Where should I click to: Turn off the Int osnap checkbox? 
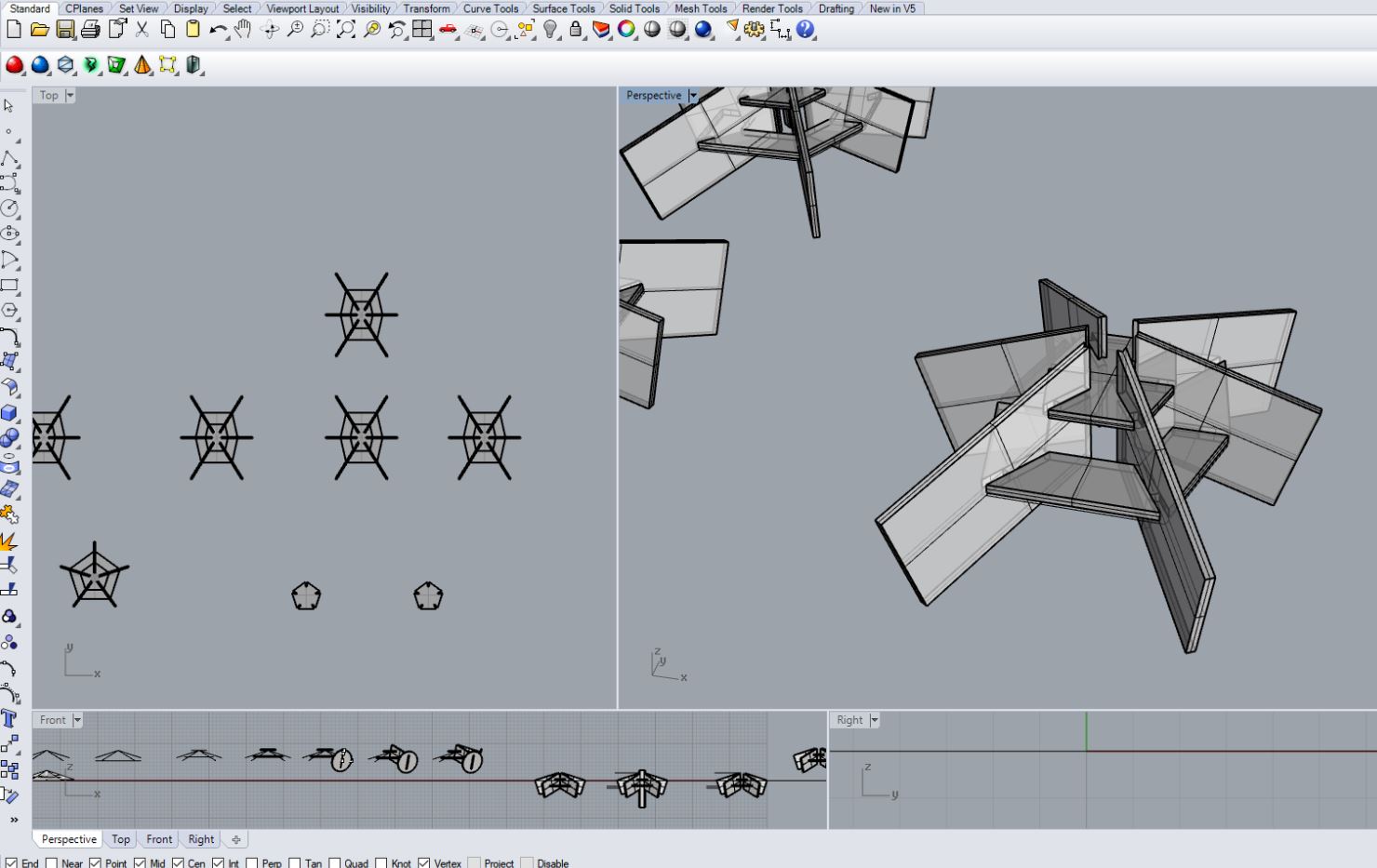(218, 863)
